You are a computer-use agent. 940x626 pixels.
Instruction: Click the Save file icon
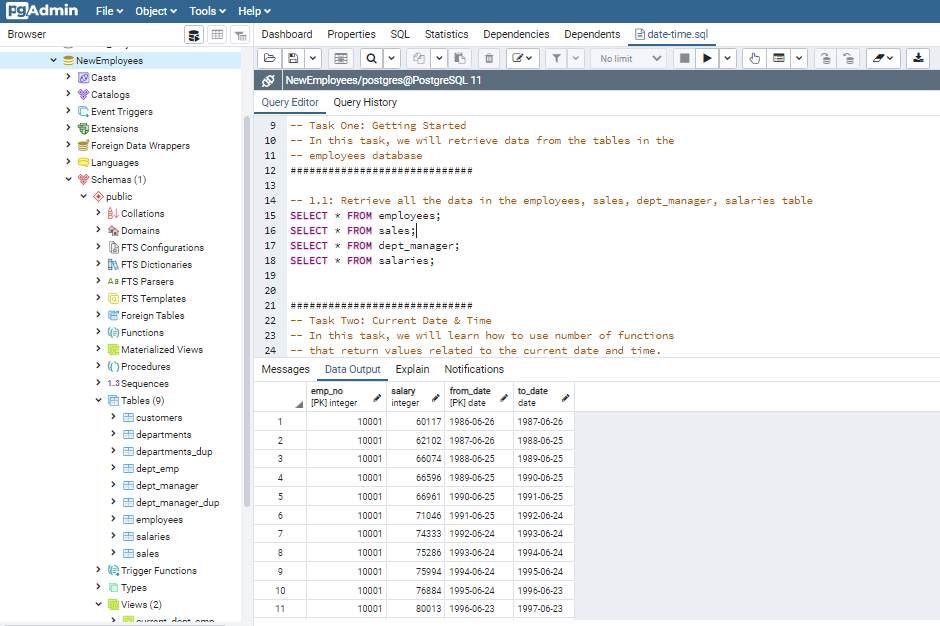coord(293,59)
